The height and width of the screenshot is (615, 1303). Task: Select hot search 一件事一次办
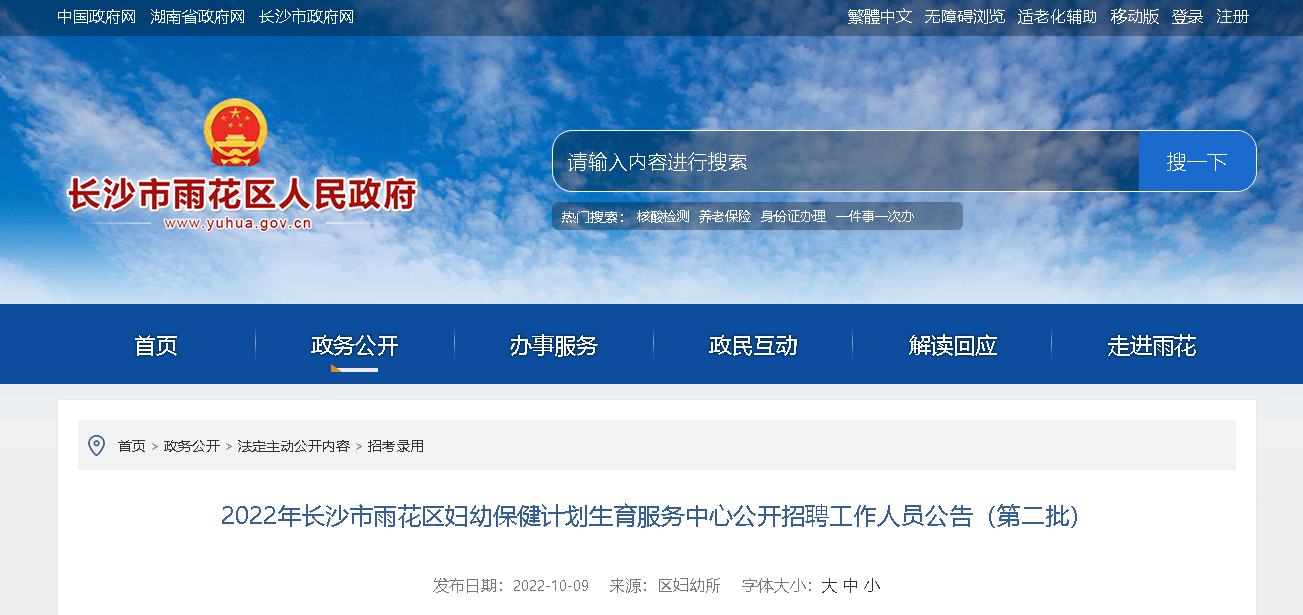click(x=874, y=217)
